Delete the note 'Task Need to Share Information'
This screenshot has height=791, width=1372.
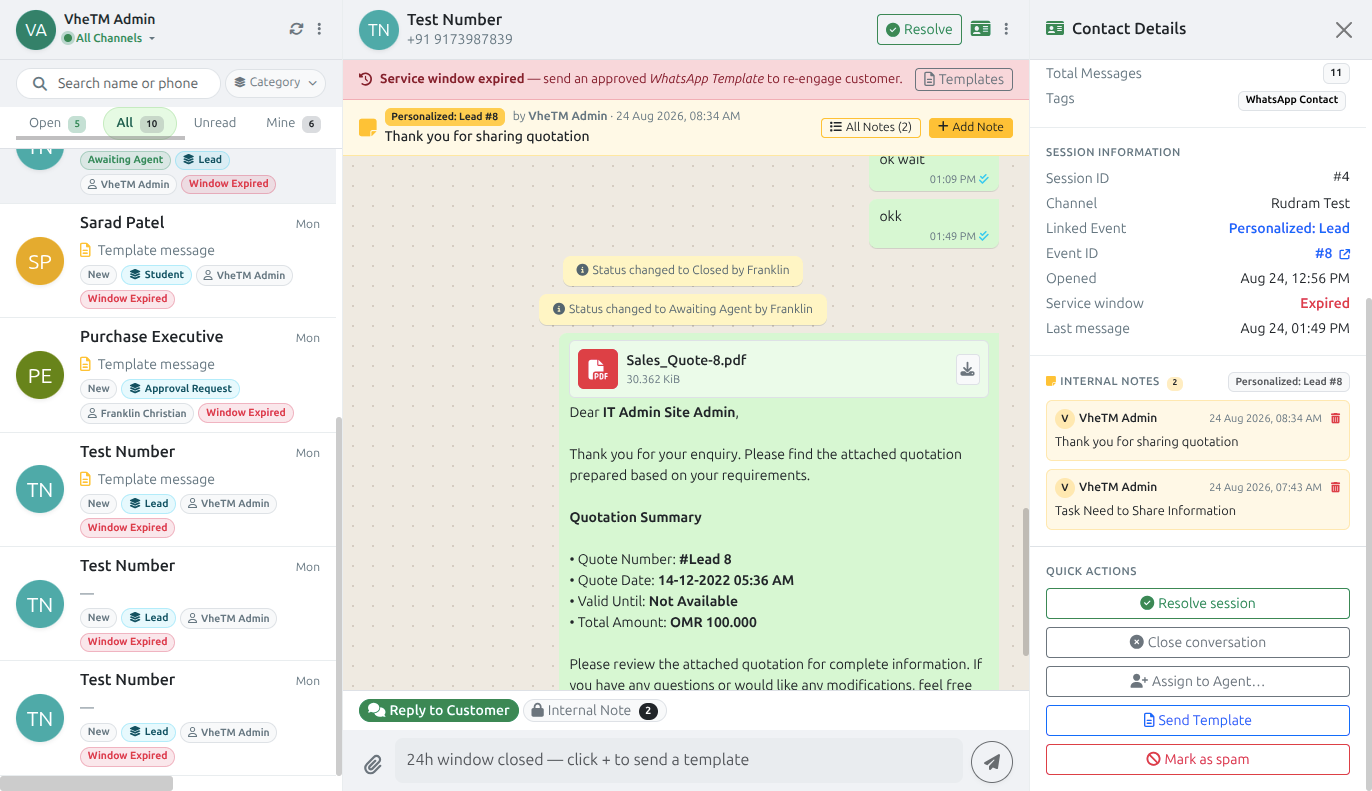pos(1335,487)
